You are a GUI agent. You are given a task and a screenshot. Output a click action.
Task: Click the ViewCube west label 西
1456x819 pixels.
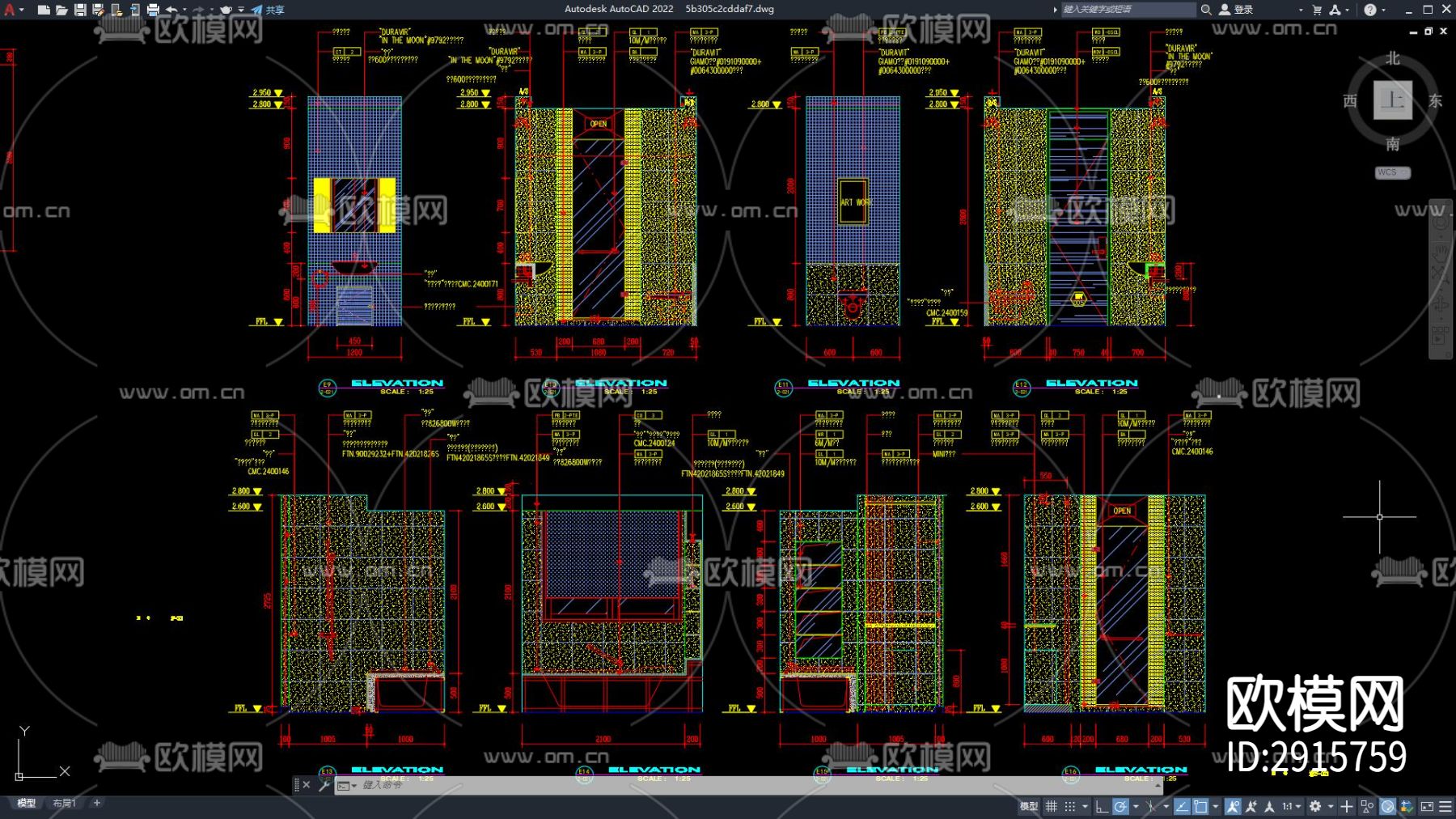1349,100
